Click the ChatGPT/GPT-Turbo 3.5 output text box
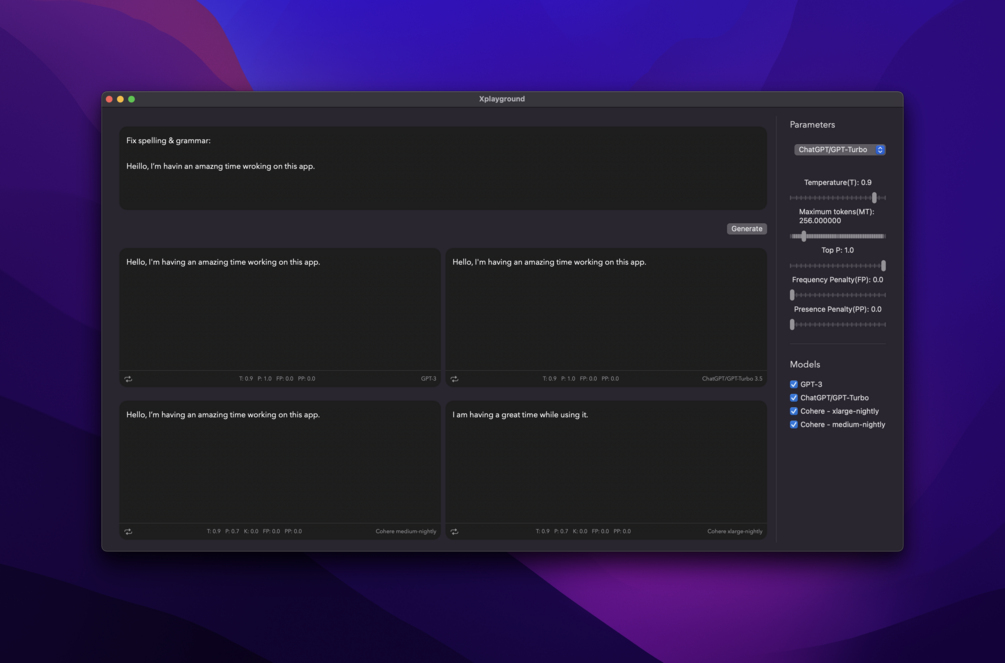 (606, 310)
